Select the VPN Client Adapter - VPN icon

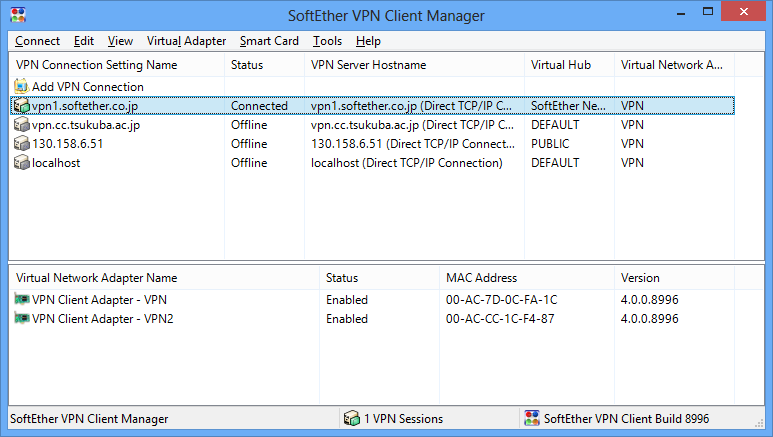[x=22, y=300]
